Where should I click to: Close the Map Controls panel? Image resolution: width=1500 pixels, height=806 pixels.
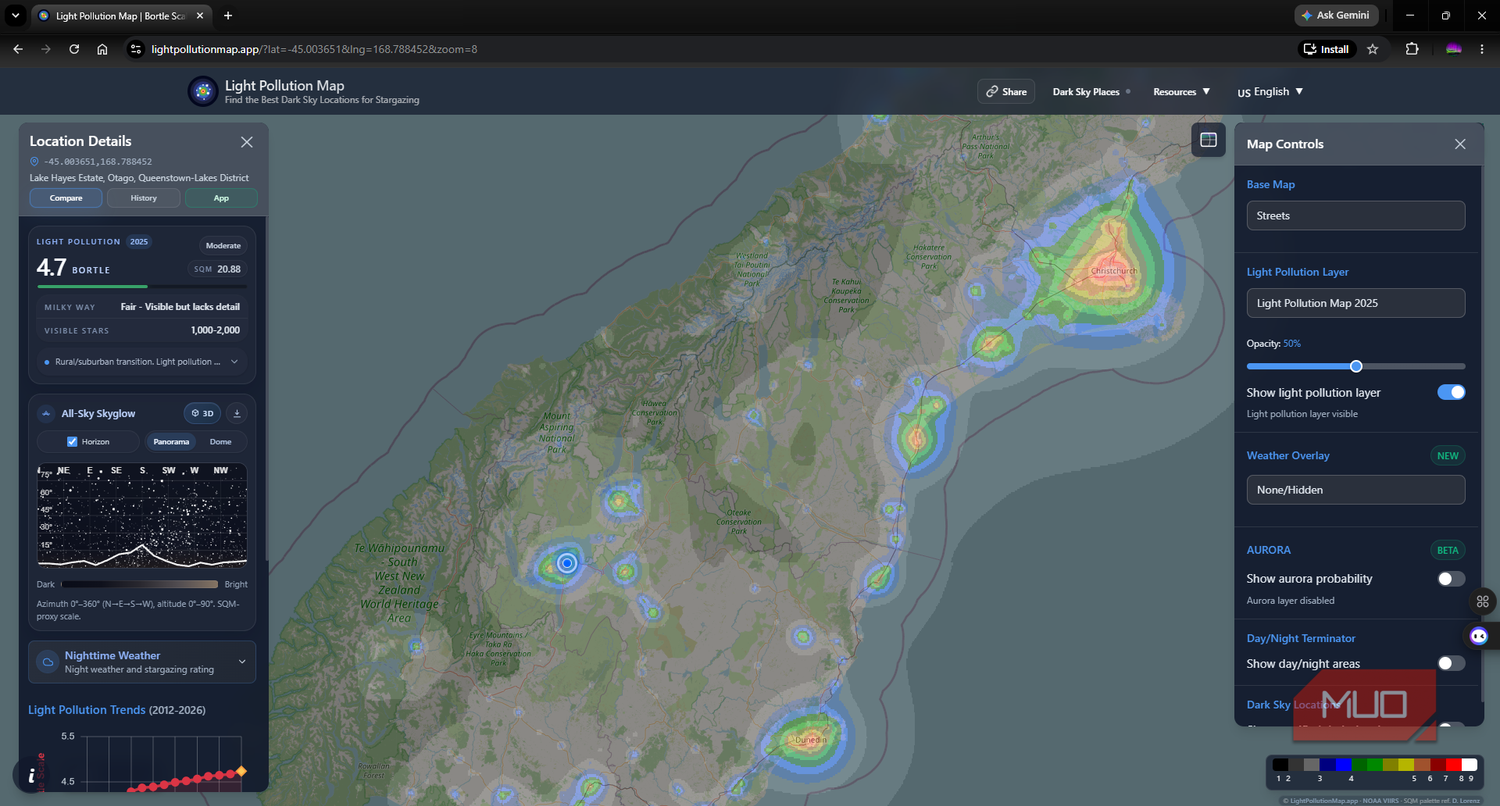point(1460,144)
